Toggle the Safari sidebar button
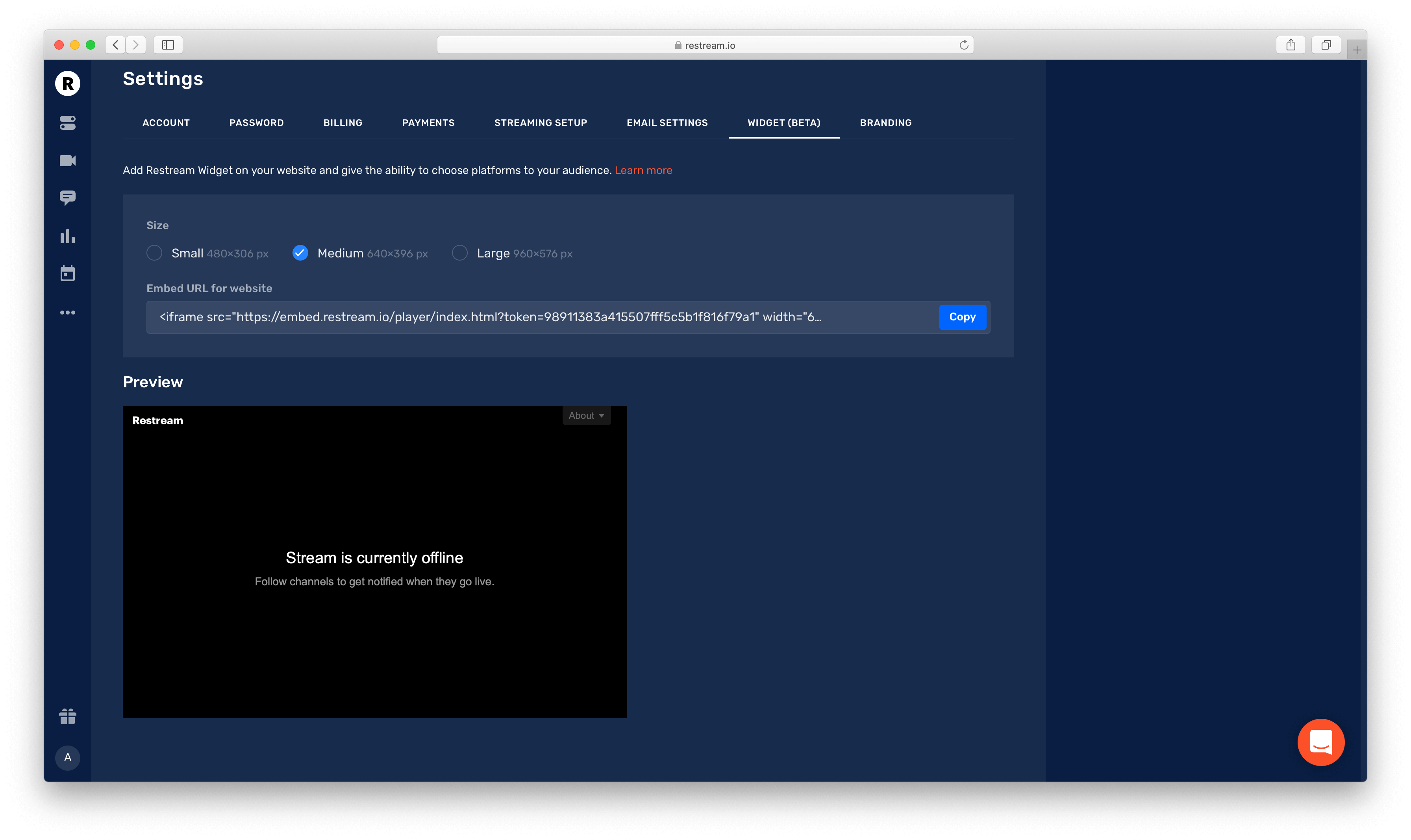This screenshot has height=840, width=1411. click(168, 45)
